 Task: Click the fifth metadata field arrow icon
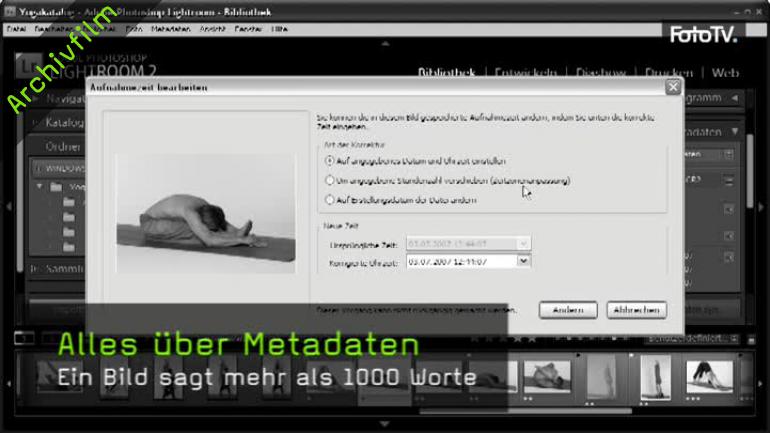(729, 256)
